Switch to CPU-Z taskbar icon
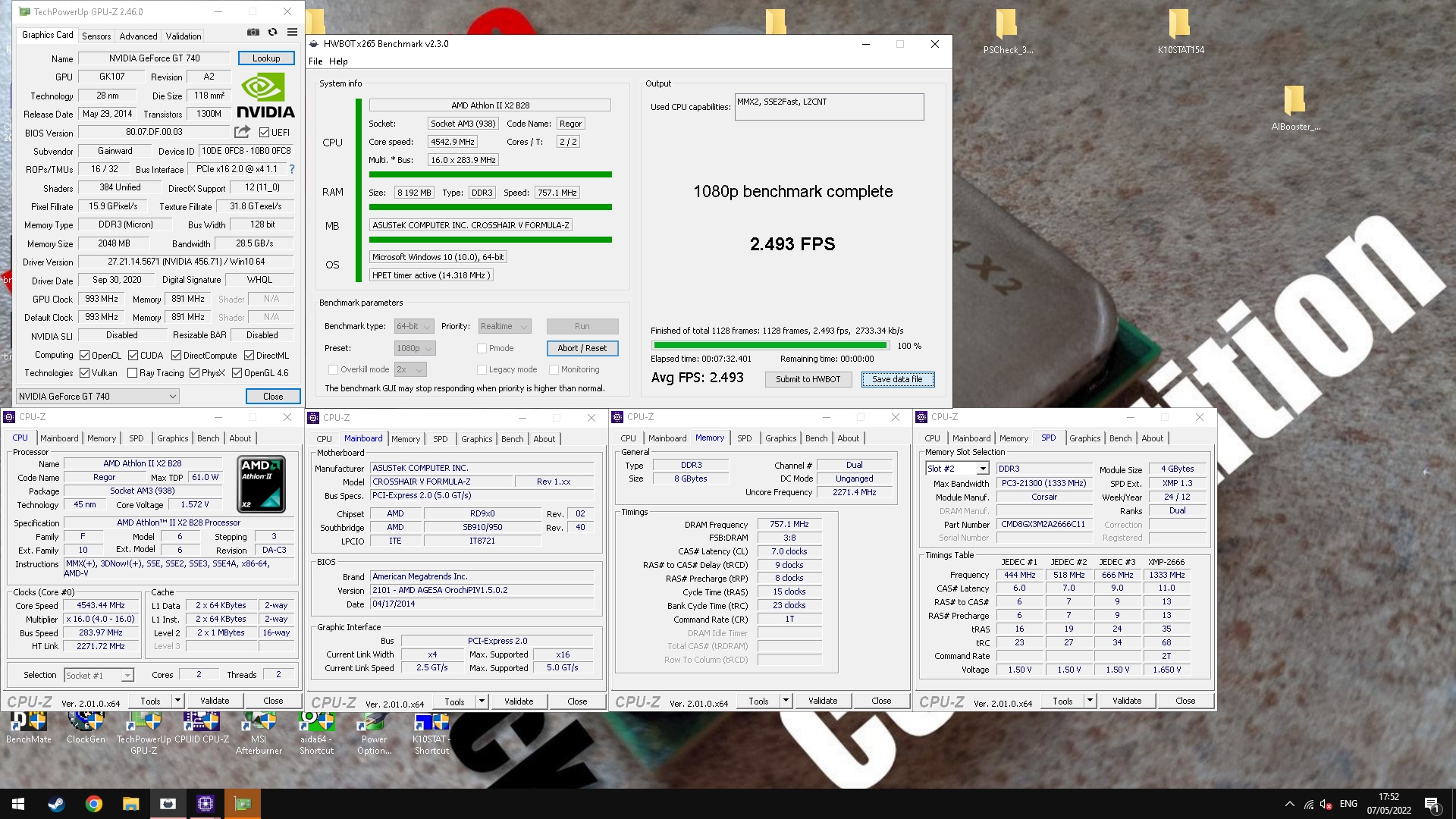This screenshot has height=819, width=1456. click(206, 804)
